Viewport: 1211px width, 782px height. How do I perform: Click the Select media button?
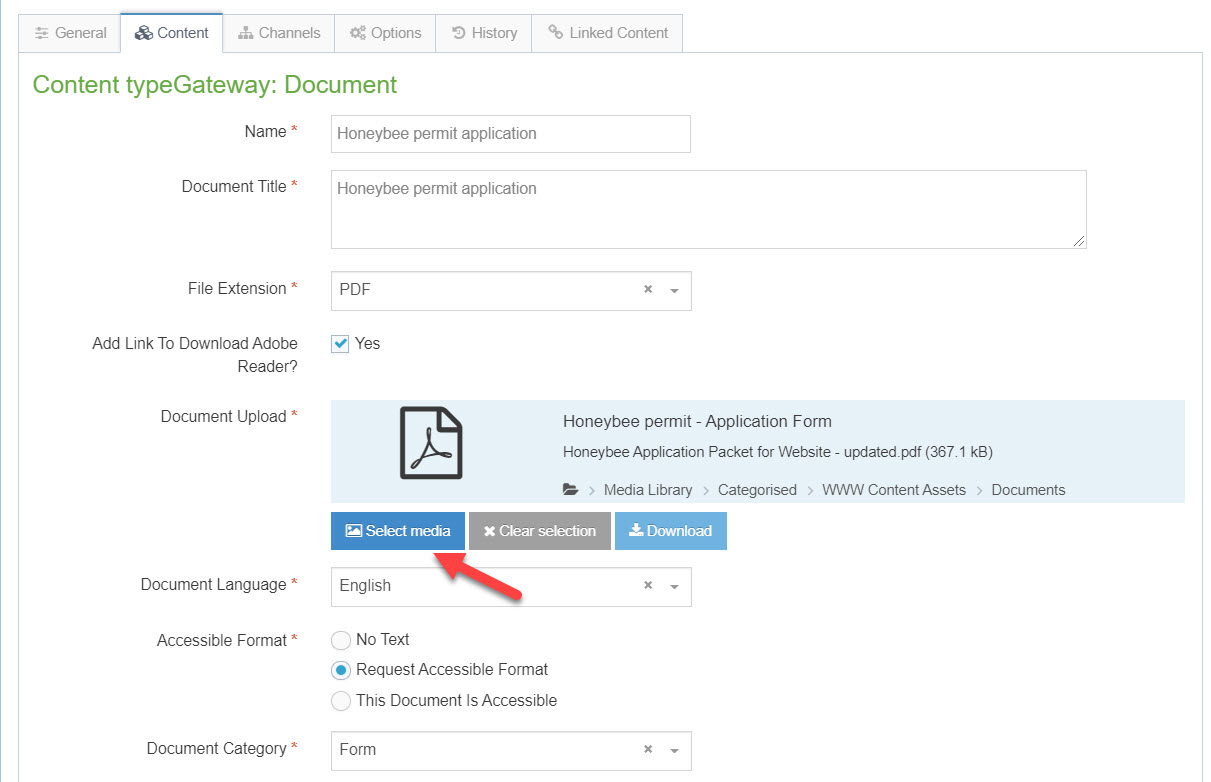click(x=398, y=531)
